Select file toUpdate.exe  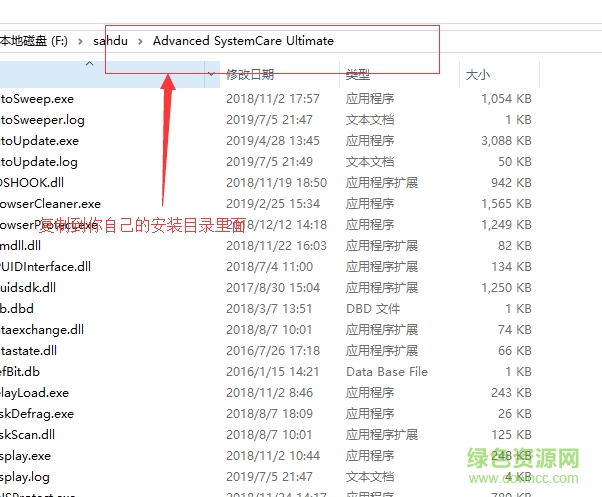(40, 141)
